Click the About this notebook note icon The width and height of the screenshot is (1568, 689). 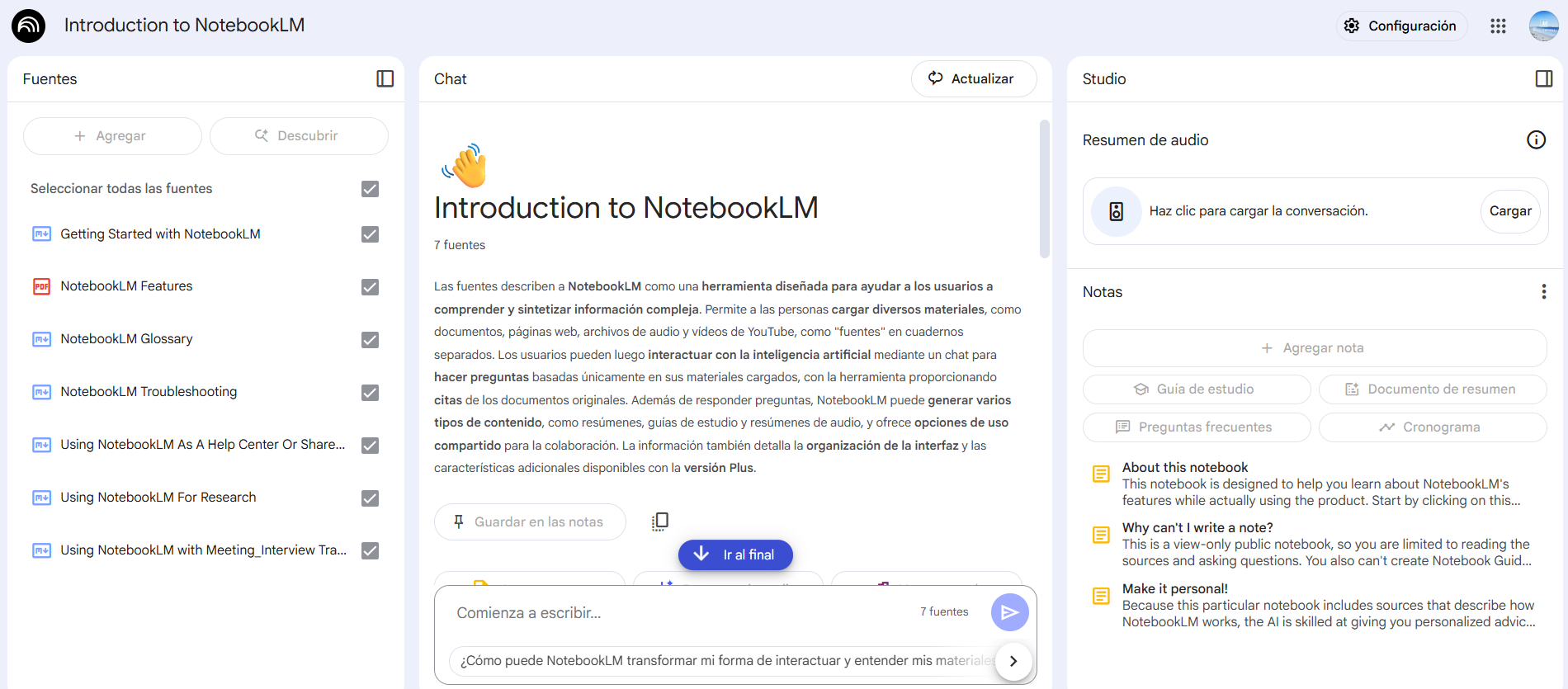(x=1101, y=474)
